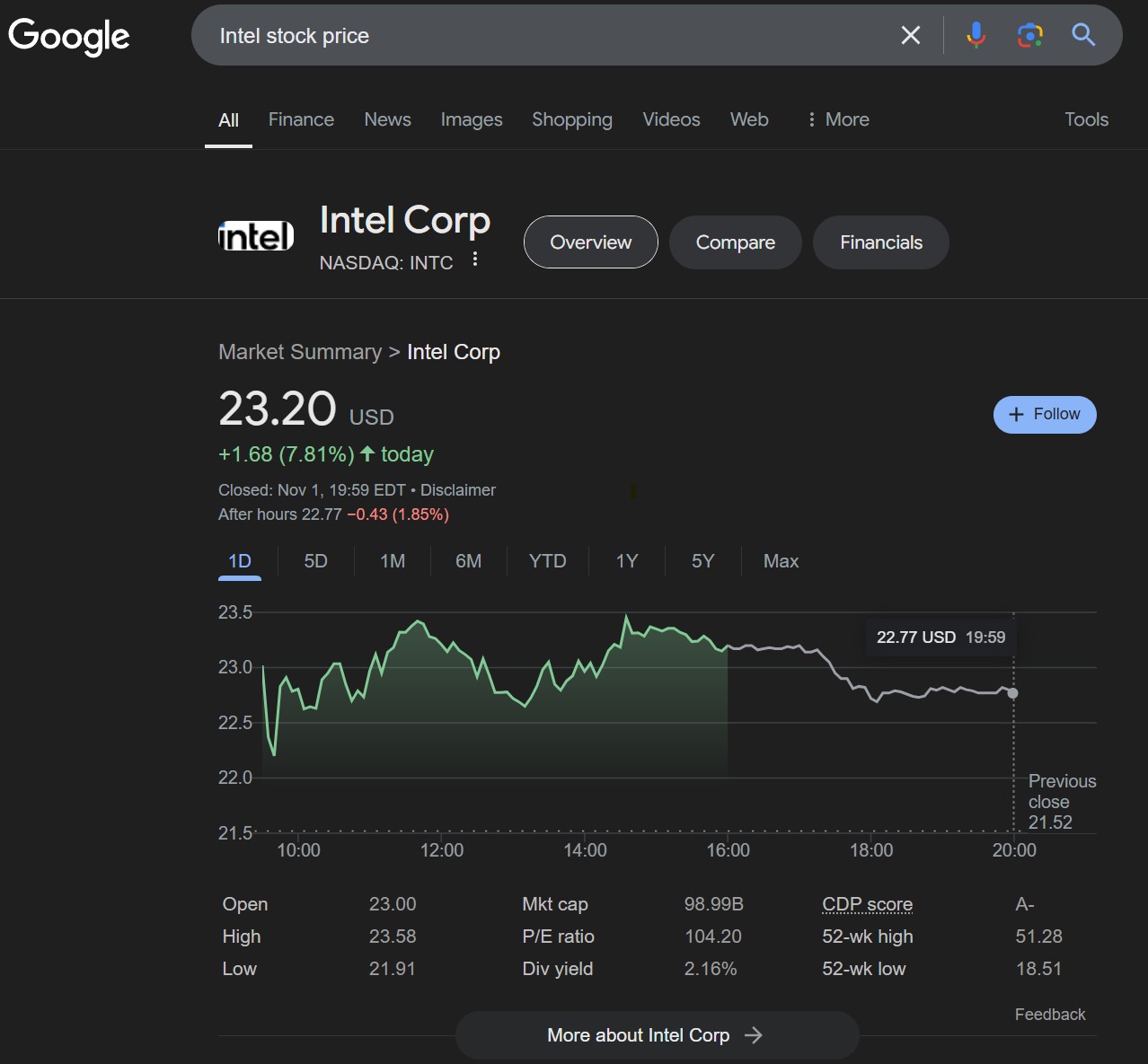Click inside the search text field
1148x1064 pixels.
click(x=539, y=36)
